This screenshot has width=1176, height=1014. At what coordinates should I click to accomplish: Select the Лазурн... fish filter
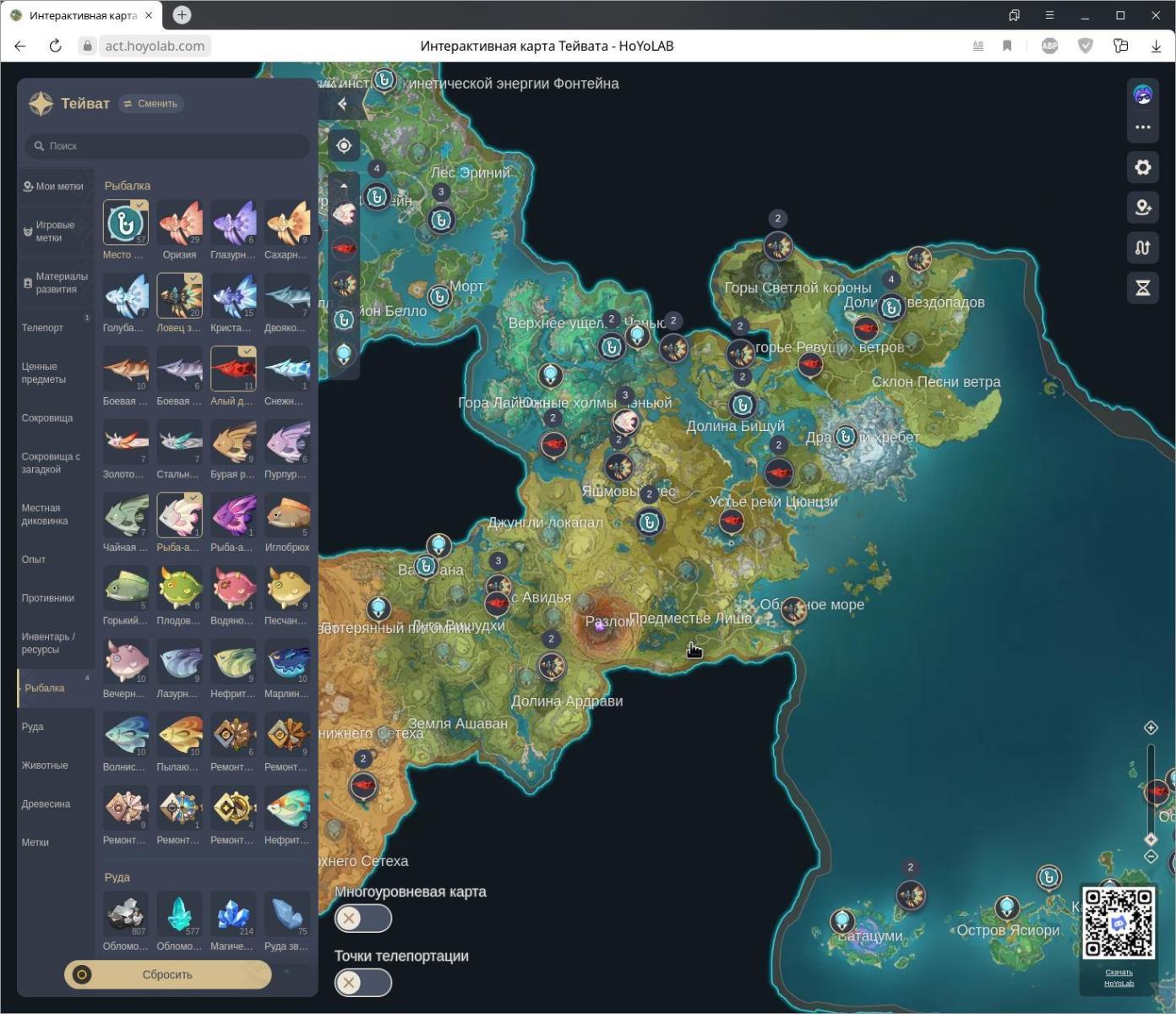[180, 662]
